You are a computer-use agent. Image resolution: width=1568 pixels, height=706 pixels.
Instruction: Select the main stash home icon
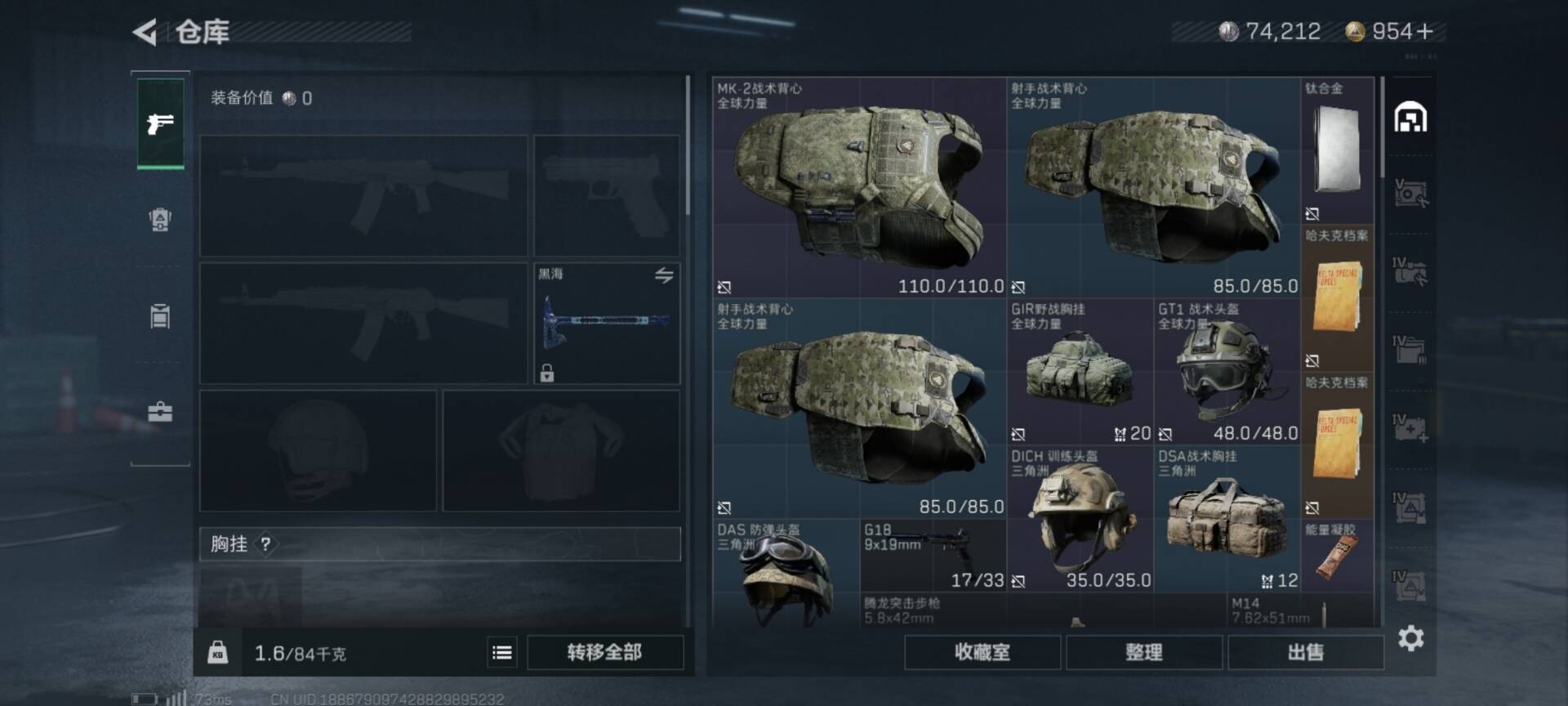pyautogui.click(x=1410, y=118)
